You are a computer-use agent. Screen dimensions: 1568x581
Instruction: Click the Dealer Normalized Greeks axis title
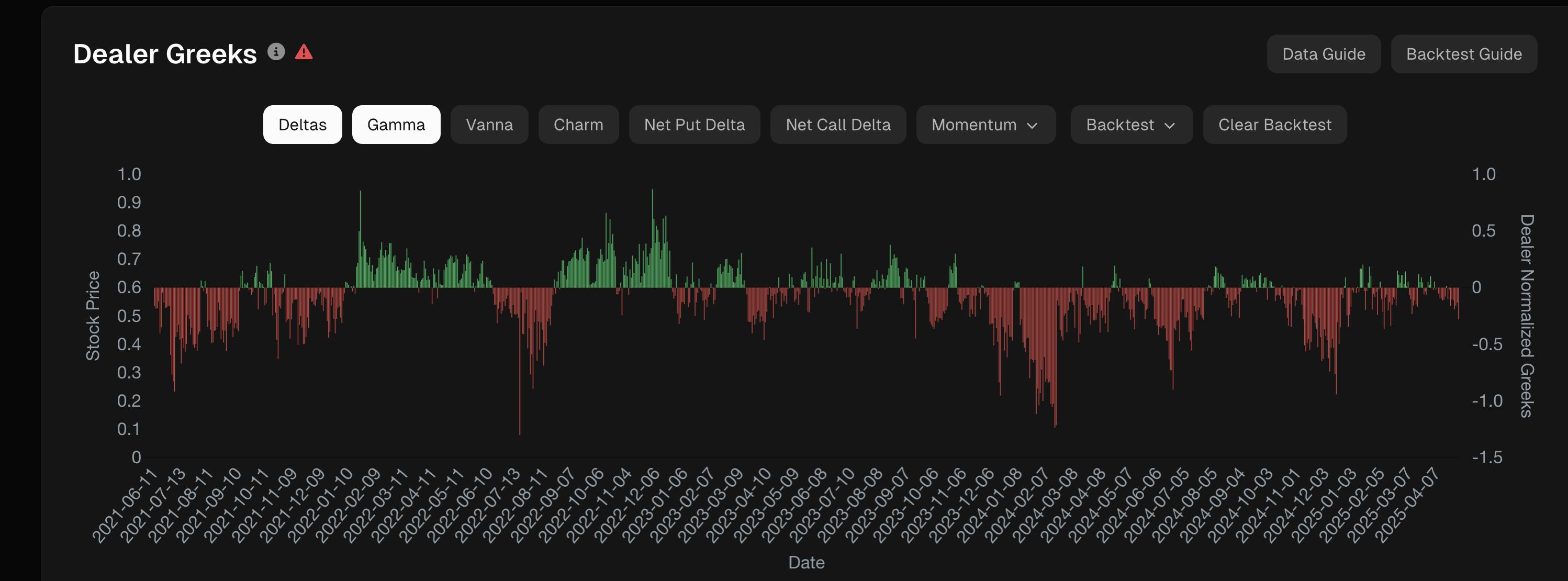[x=1526, y=316]
